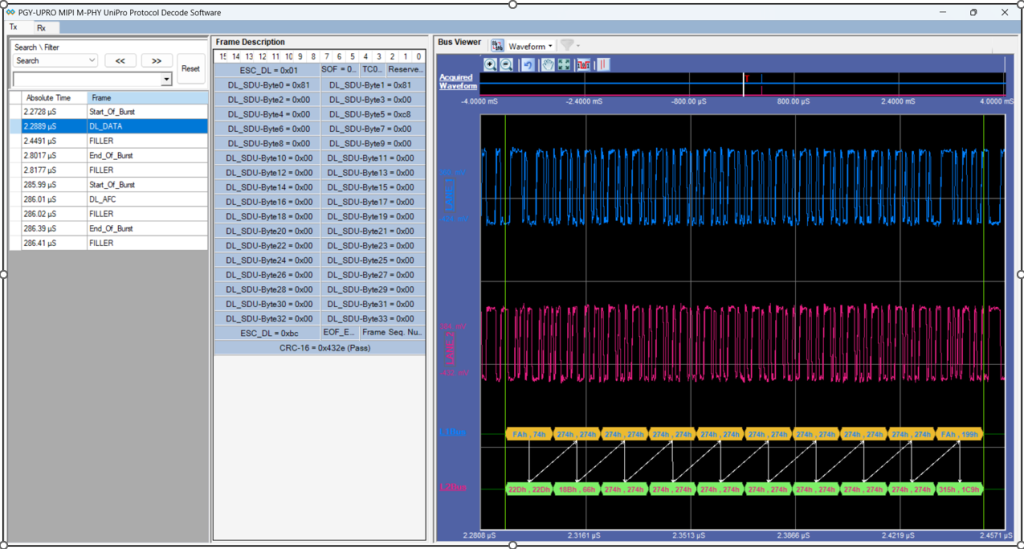Select the FILLER row at 2.4491 µS
This screenshot has width=1024, height=549.
pos(108,141)
